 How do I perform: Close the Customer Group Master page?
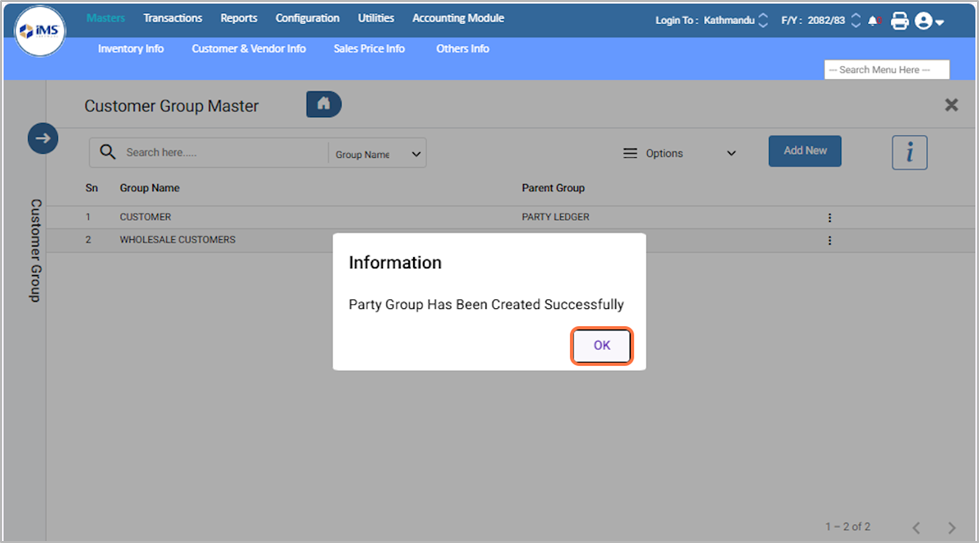click(x=951, y=105)
